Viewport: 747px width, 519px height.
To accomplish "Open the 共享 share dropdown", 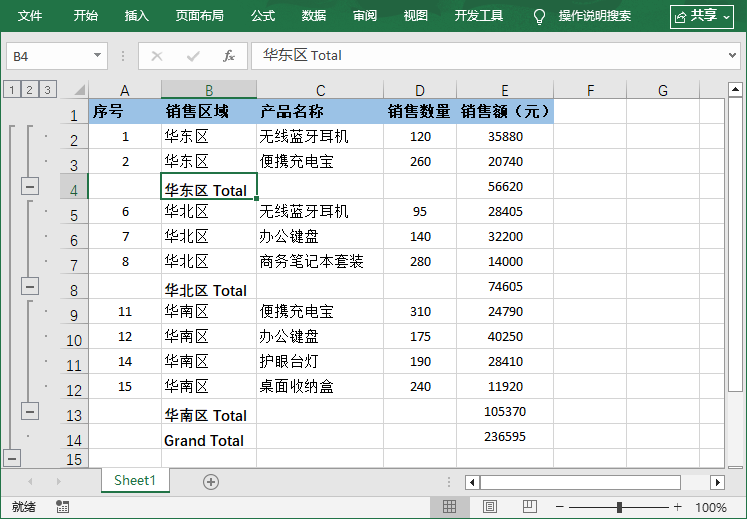I will pyautogui.click(x=702, y=17).
